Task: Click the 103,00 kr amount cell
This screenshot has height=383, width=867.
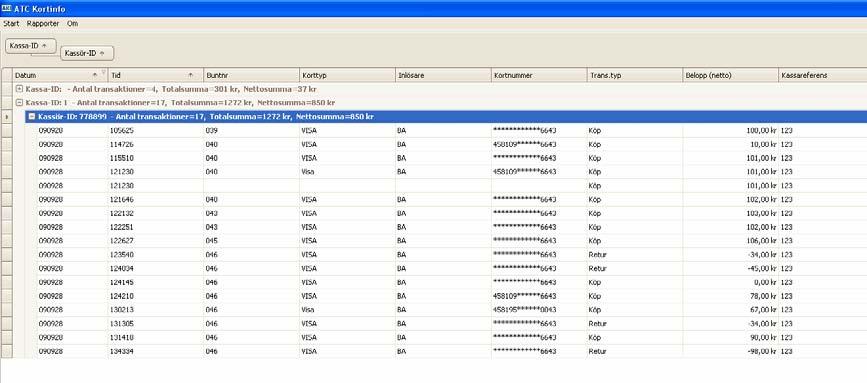Action: (730, 213)
